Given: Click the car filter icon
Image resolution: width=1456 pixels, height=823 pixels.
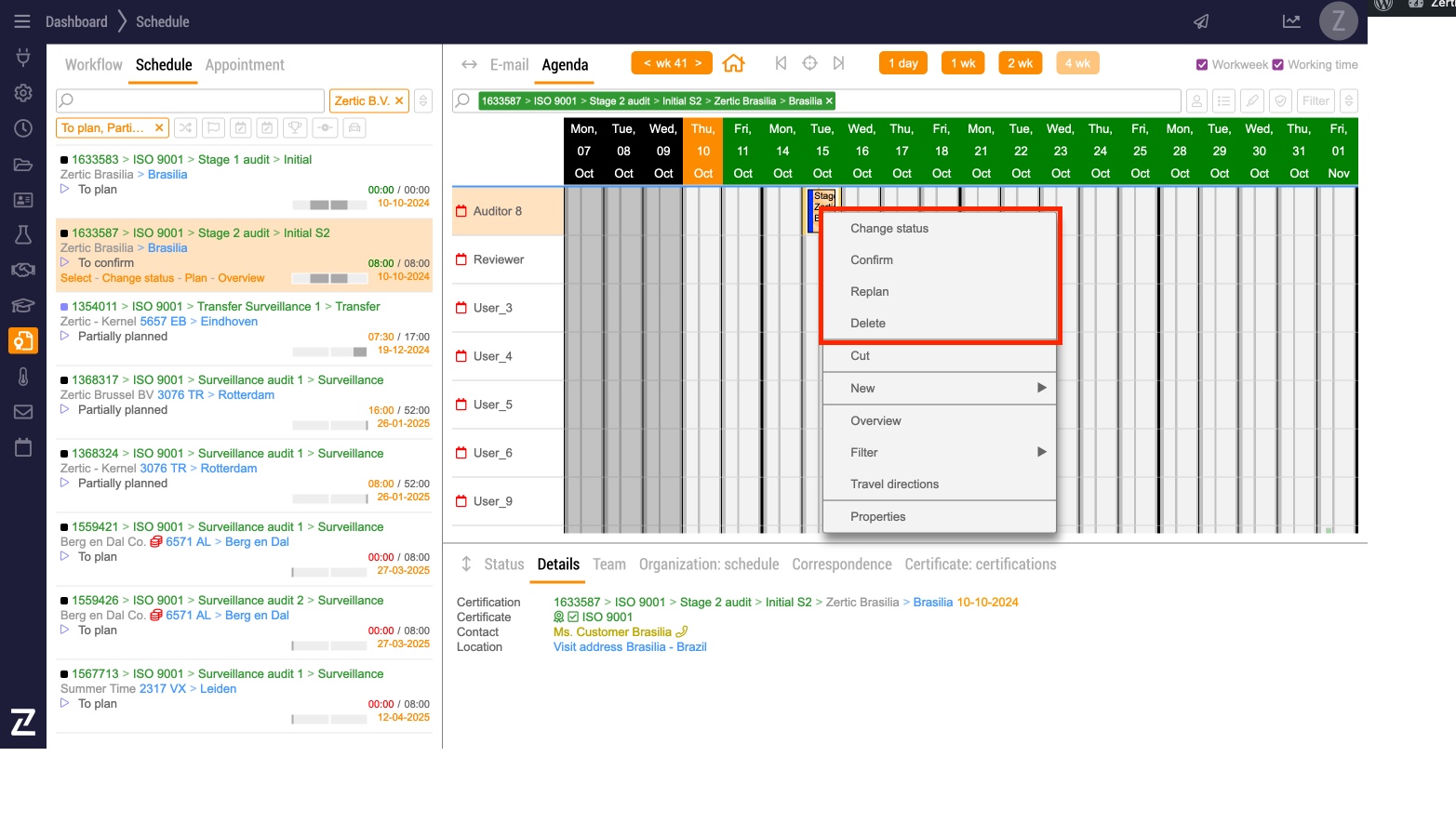Looking at the screenshot, I should [x=354, y=128].
